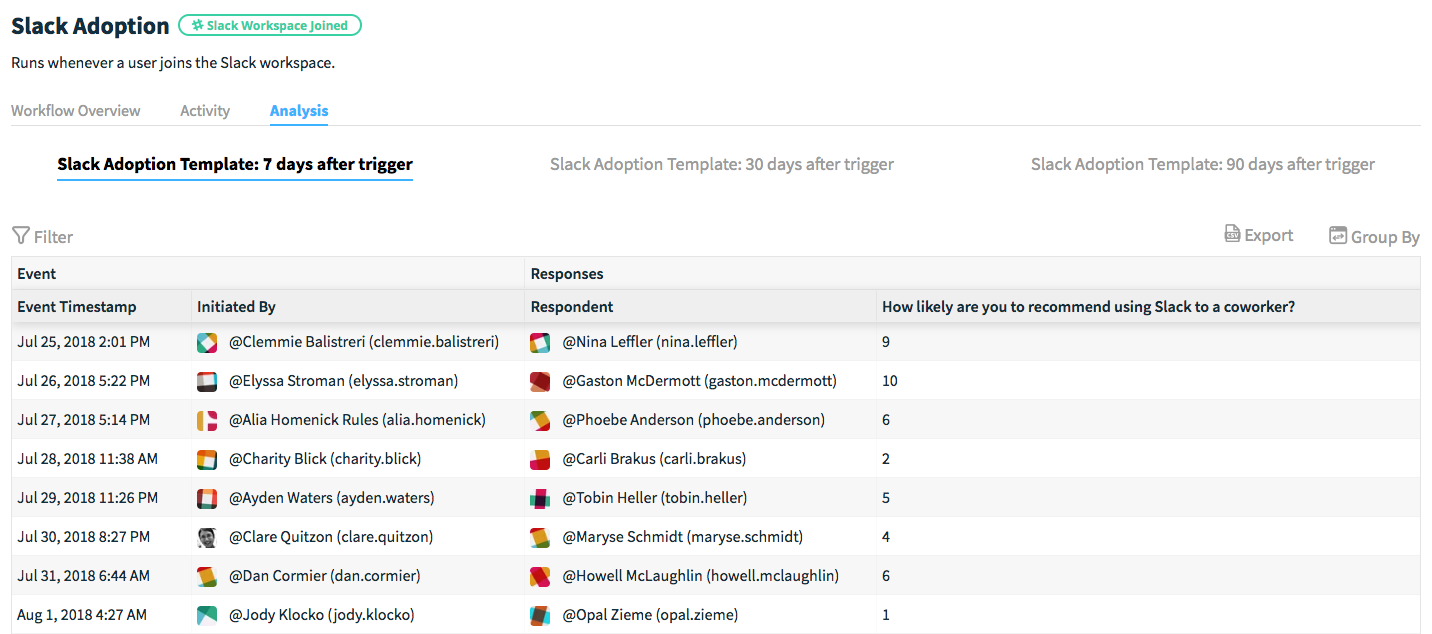Screen dimensions: 1432x634
Task: Open the @Gaston McDermott respondent link
Action: 700,381
